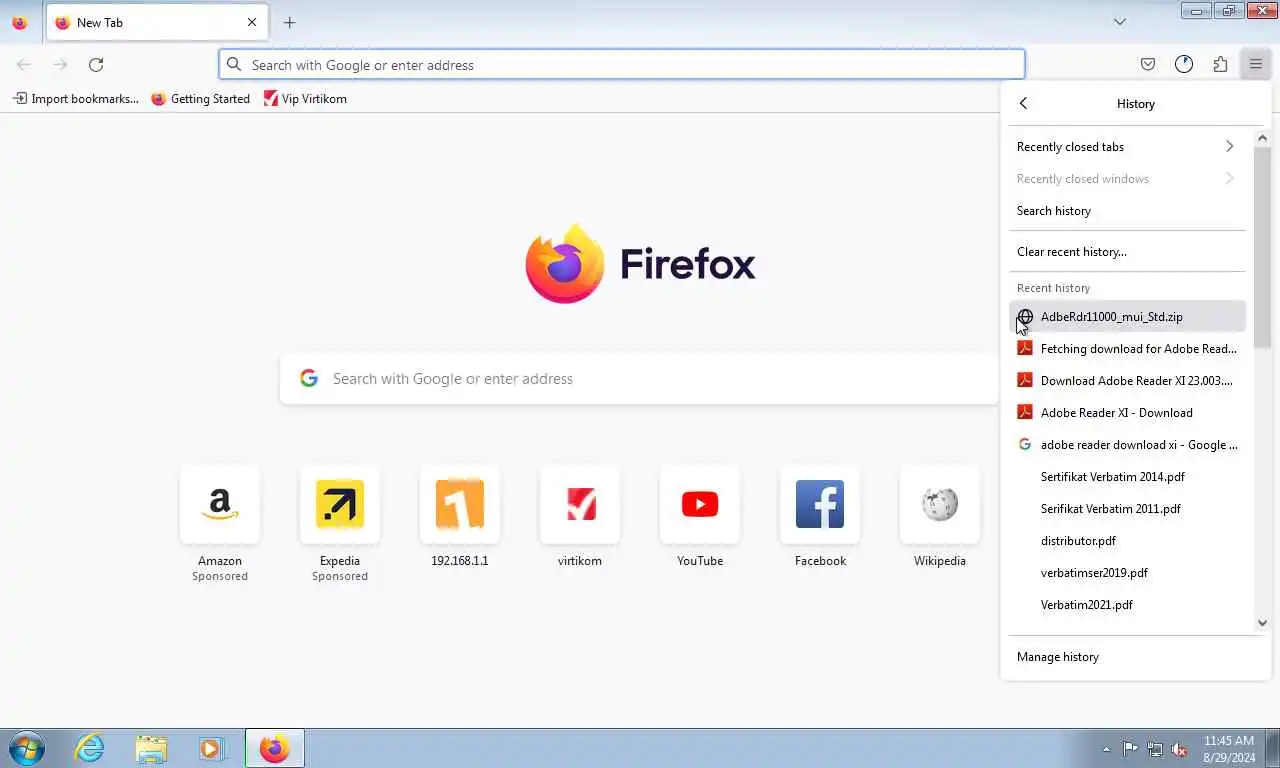
Task: Close the New Tab tab
Action: pyautogui.click(x=252, y=22)
